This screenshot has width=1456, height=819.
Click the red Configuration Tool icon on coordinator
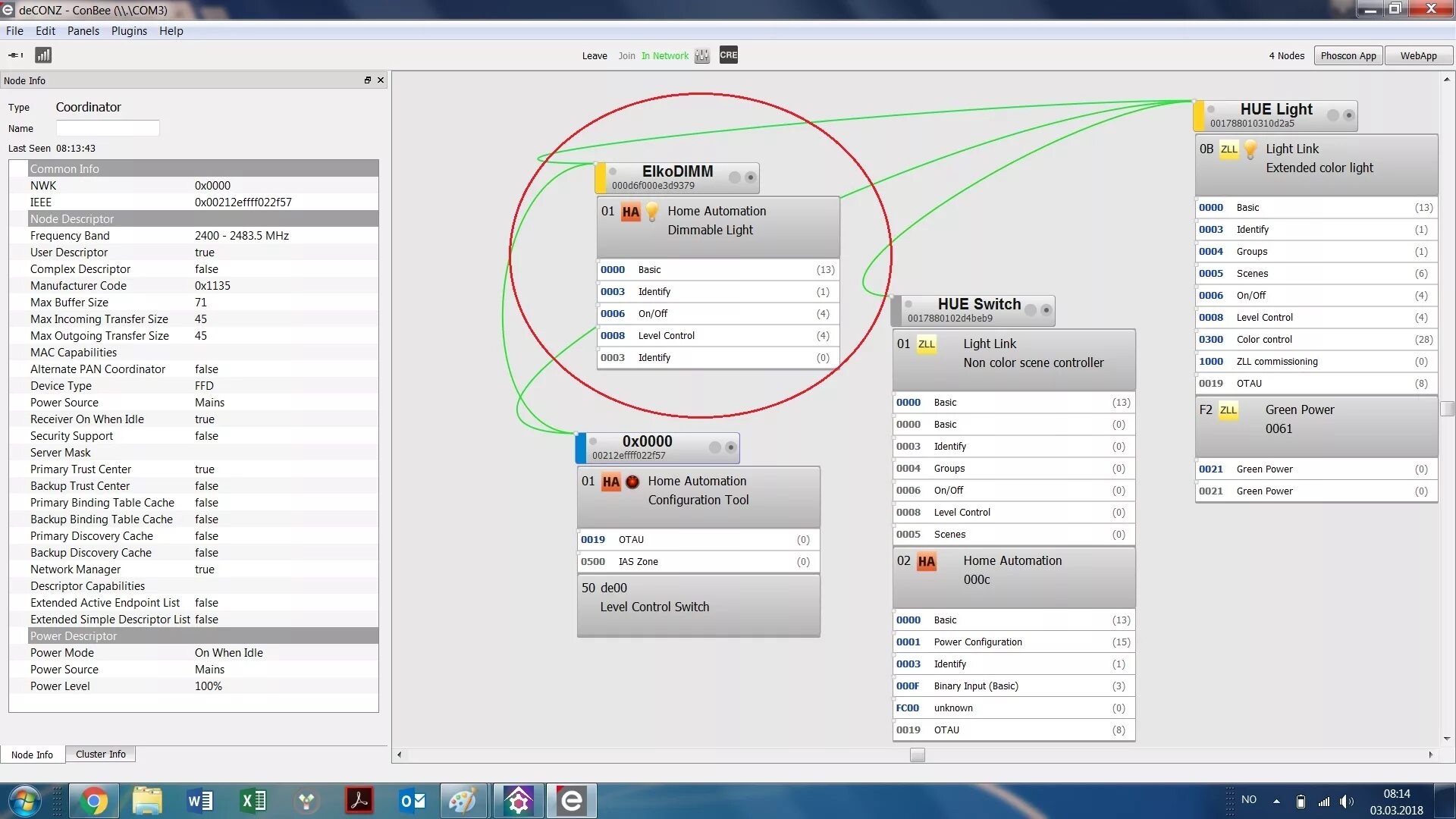(632, 482)
